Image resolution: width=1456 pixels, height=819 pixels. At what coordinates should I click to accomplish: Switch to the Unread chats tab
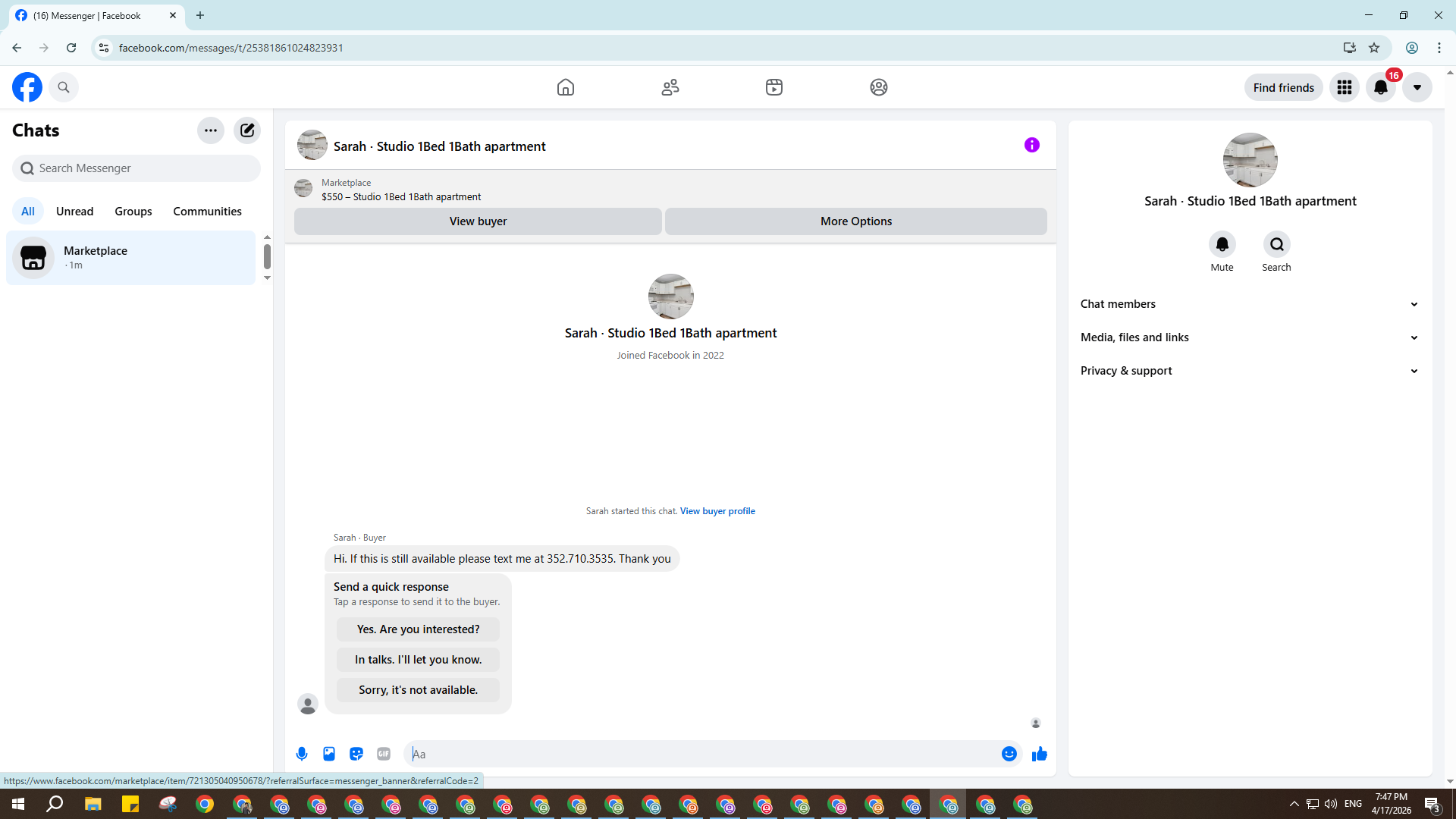point(74,212)
